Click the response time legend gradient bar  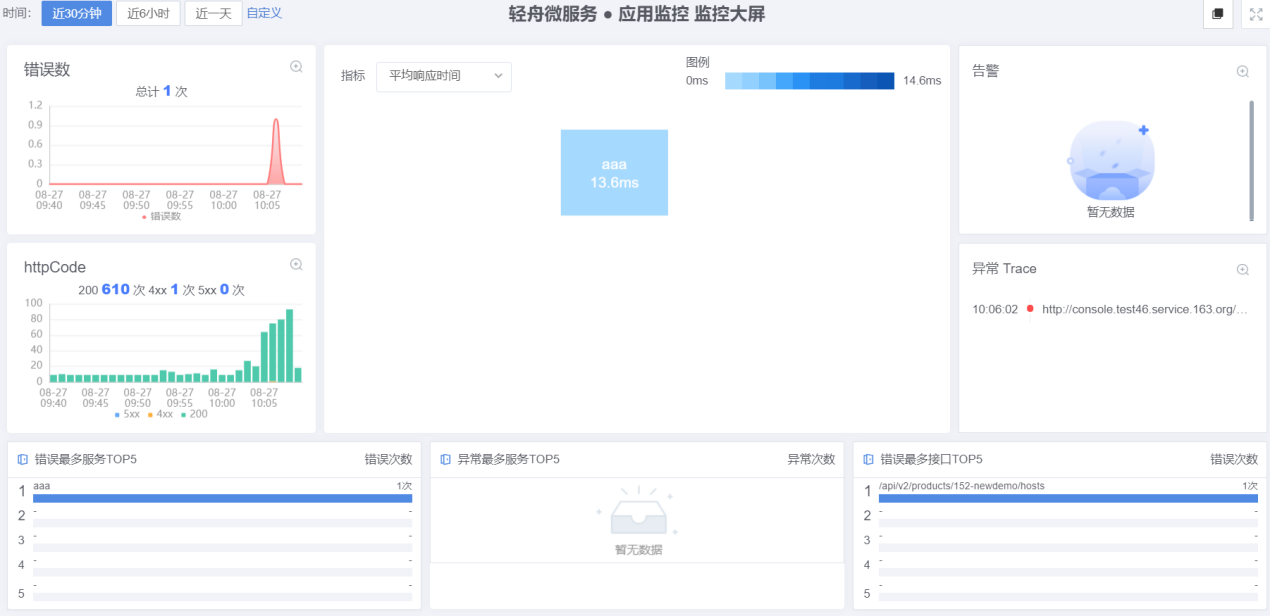point(809,81)
